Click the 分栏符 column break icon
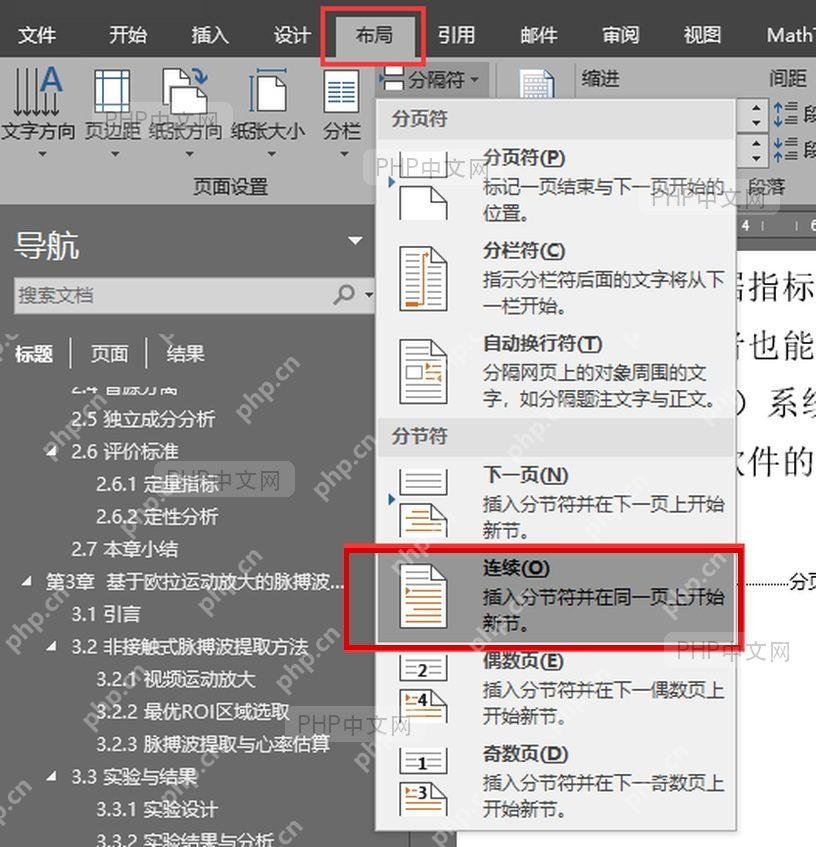The image size is (816, 847). click(423, 278)
